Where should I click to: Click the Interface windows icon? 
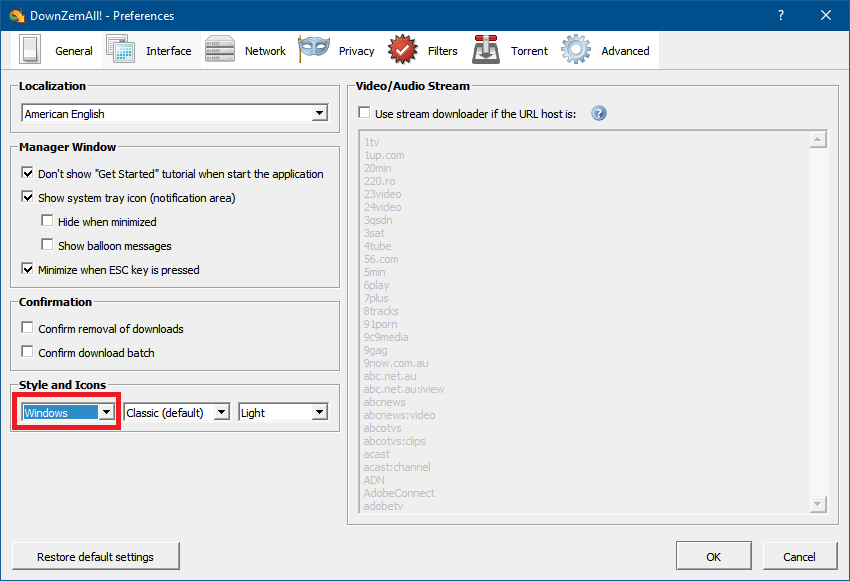click(120, 49)
